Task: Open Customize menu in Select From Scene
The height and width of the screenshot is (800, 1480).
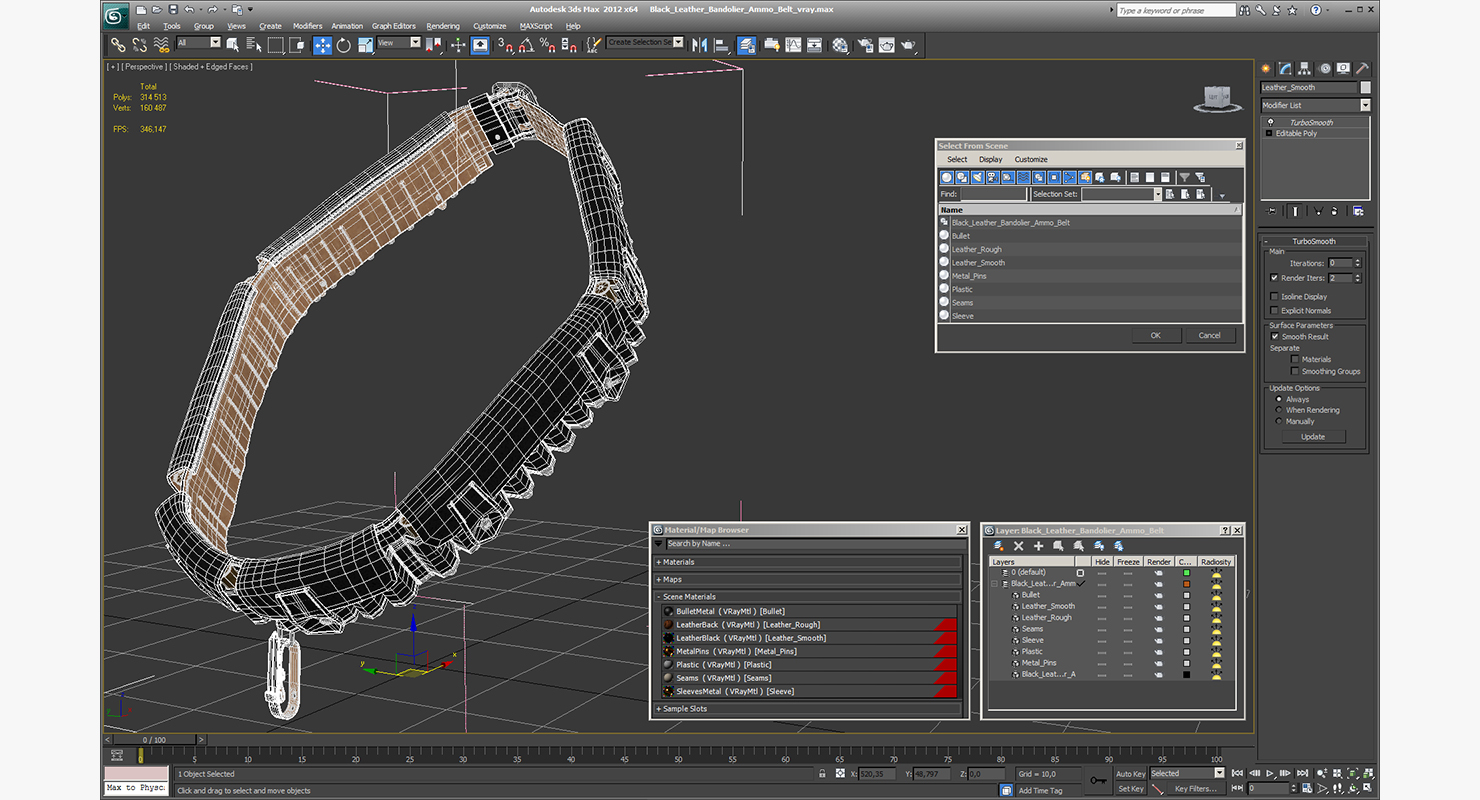Action: (1031, 159)
